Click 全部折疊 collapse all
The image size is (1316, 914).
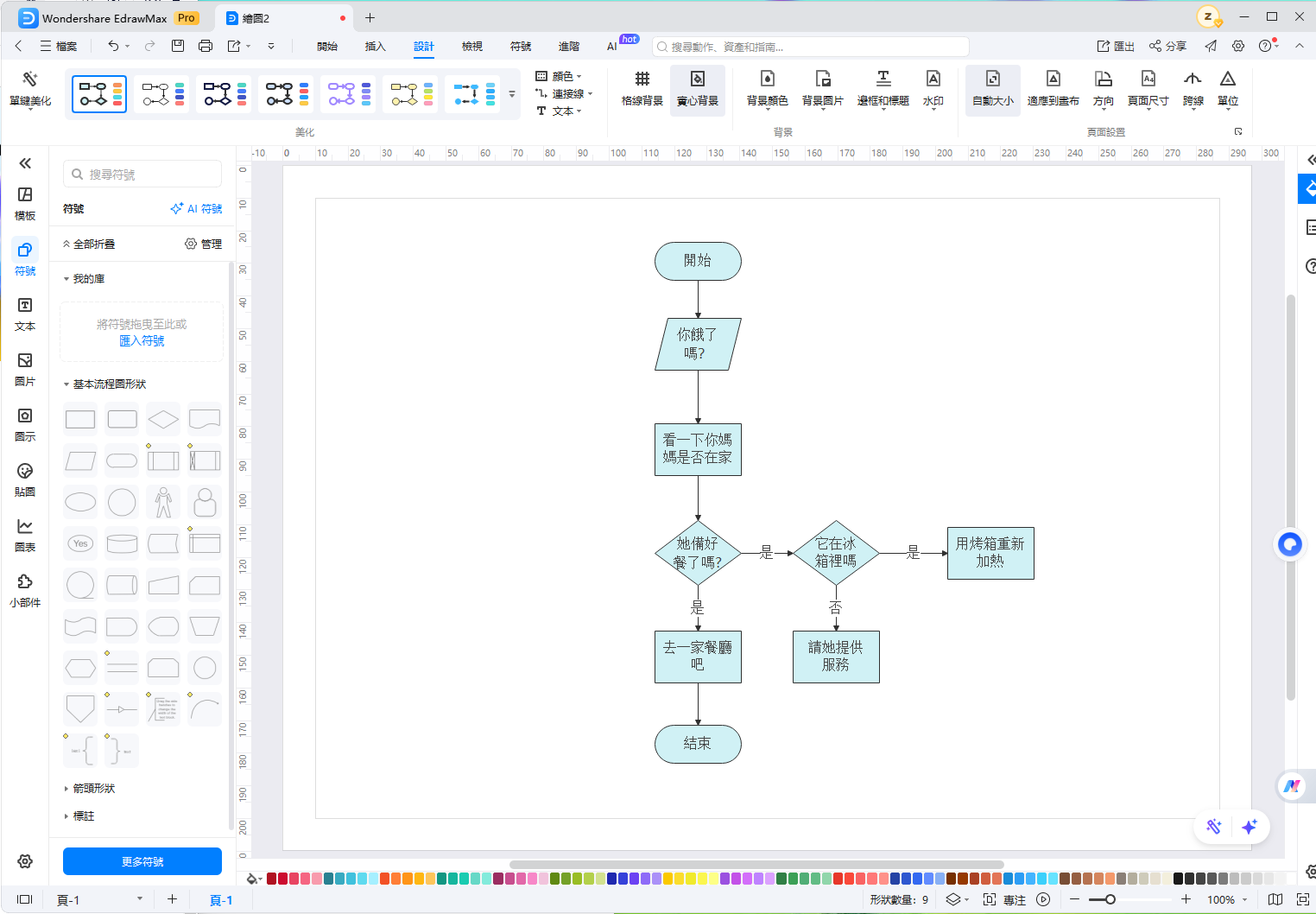88,244
